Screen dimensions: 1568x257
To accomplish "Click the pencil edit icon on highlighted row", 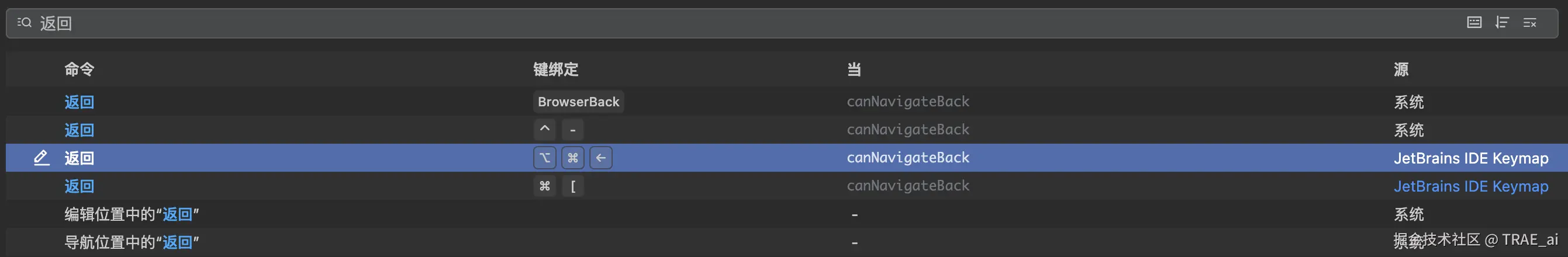I will tap(41, 158).
